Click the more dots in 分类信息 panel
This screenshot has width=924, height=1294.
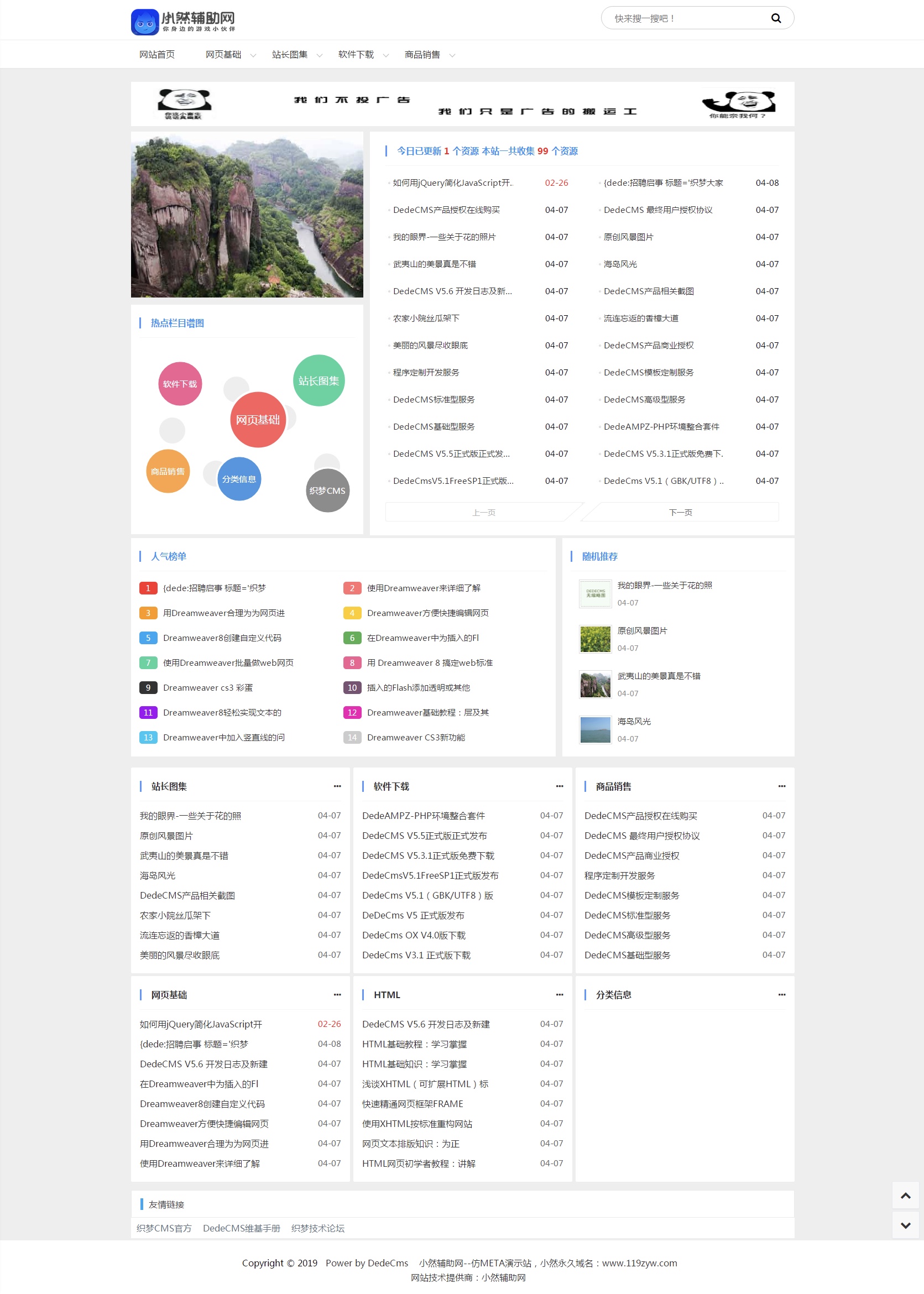click(782, 994)
